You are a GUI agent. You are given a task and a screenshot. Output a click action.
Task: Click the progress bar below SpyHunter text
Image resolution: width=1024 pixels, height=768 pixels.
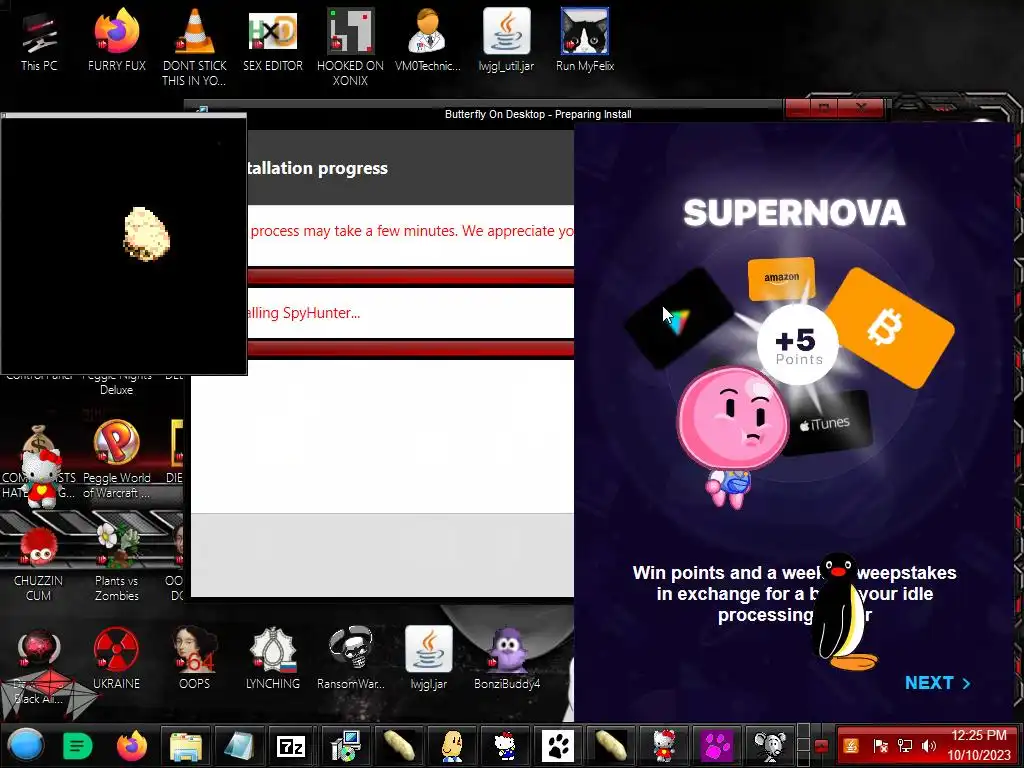[x=410, y=349]
